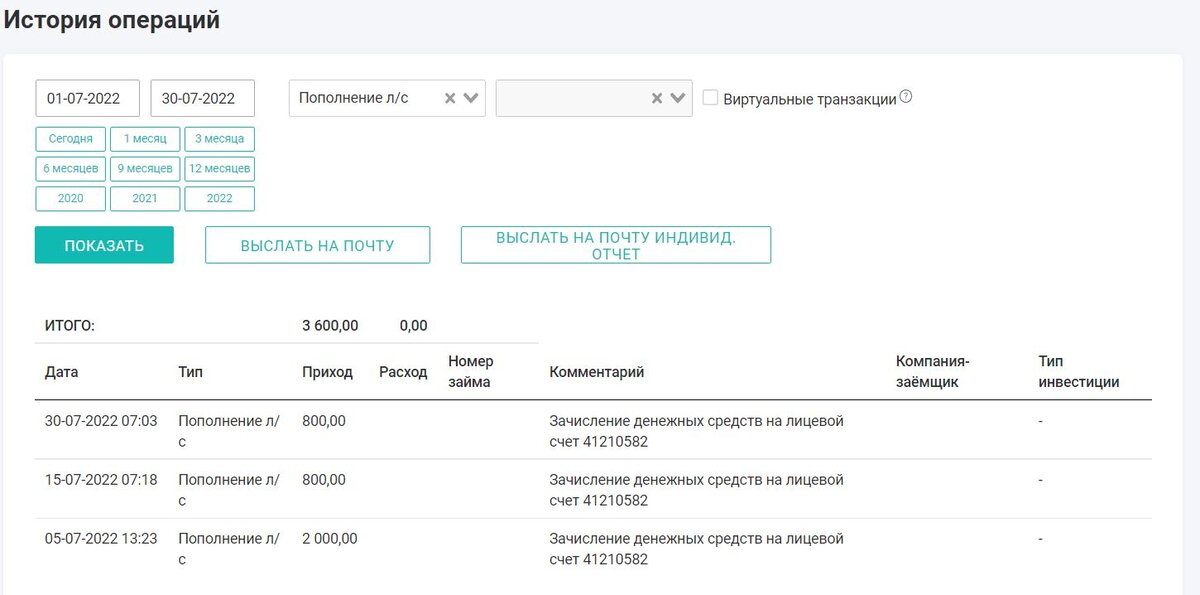
Task: Open the empty second filter dropdown arrow
Action: coord(678,98)
